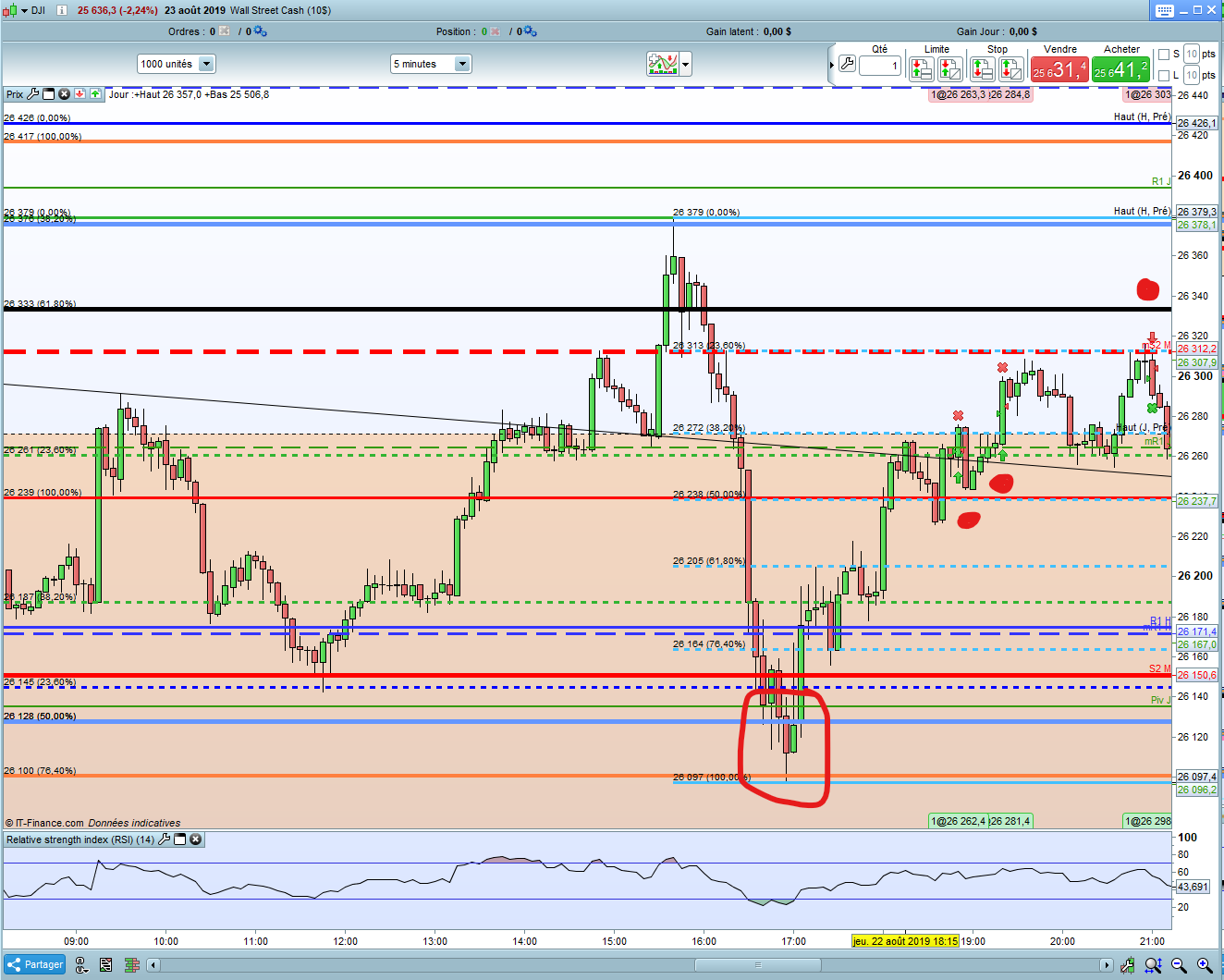The image size is (1224, 980).
Task: Click the red down arrow in Prix bar
Action: click(x=80, y=94)
